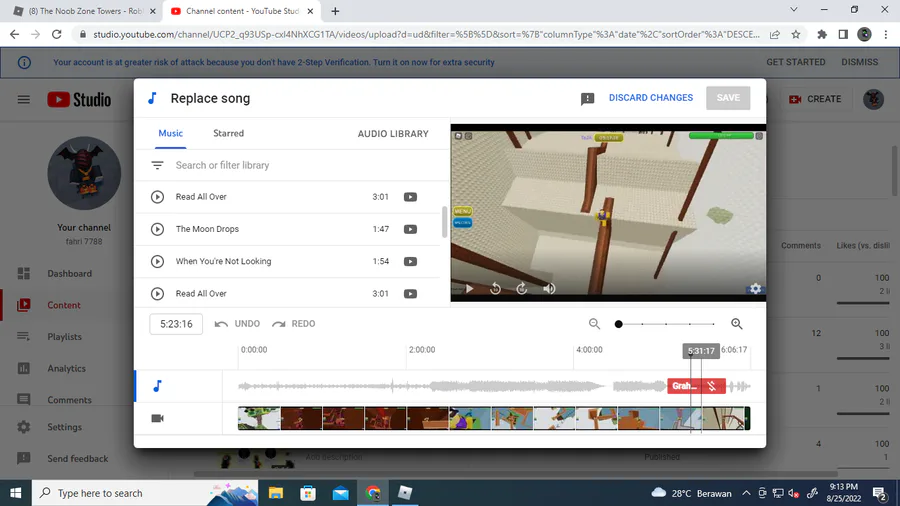Click the YouTube icon beside first Read All Over
This screenshot has width=900, height=506.
pyautogui.click(x=410, y=197)
